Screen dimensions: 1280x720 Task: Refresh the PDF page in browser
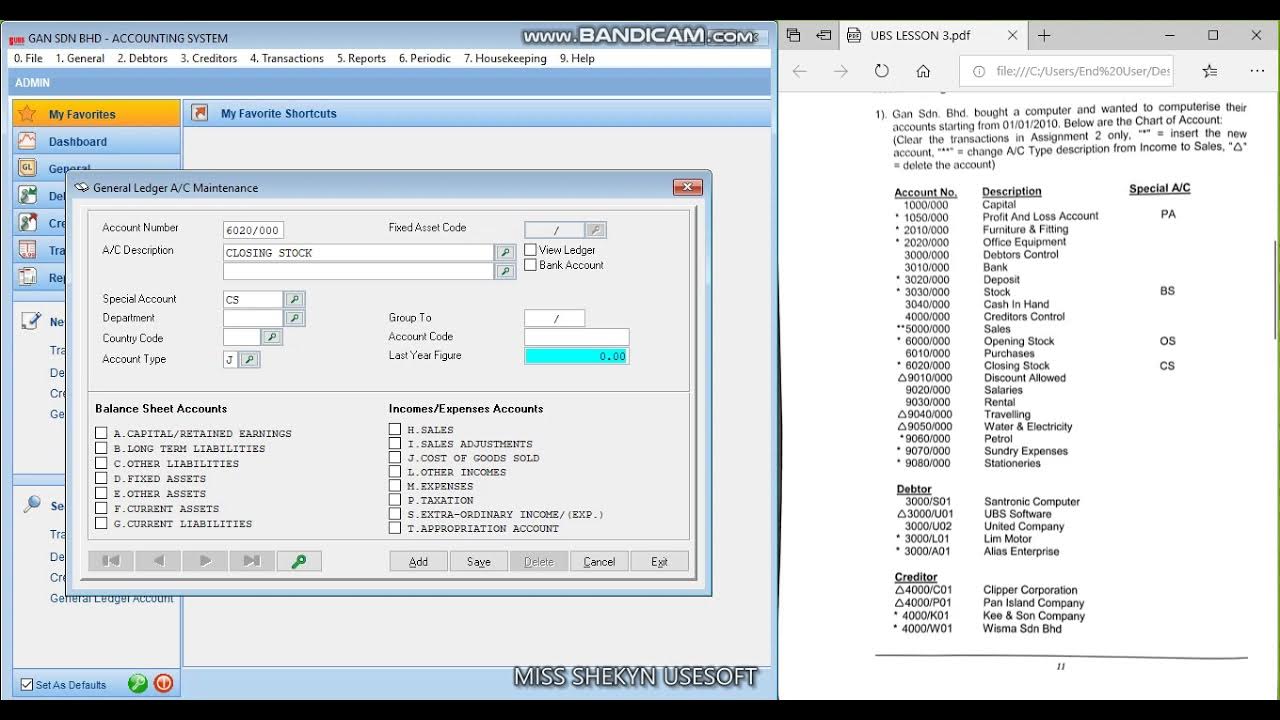(x=881, y=71)
